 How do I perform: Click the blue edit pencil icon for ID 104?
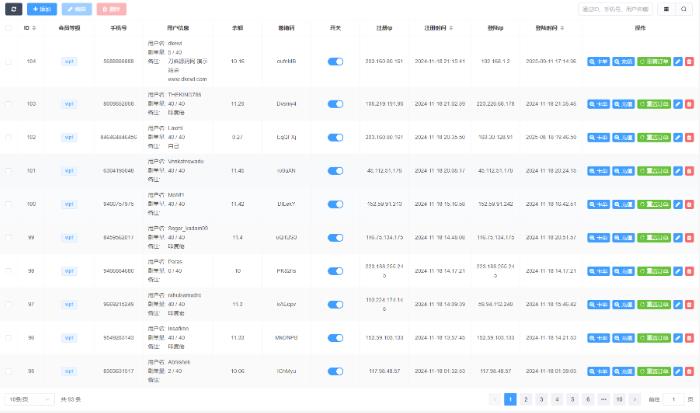coord(679,61)
